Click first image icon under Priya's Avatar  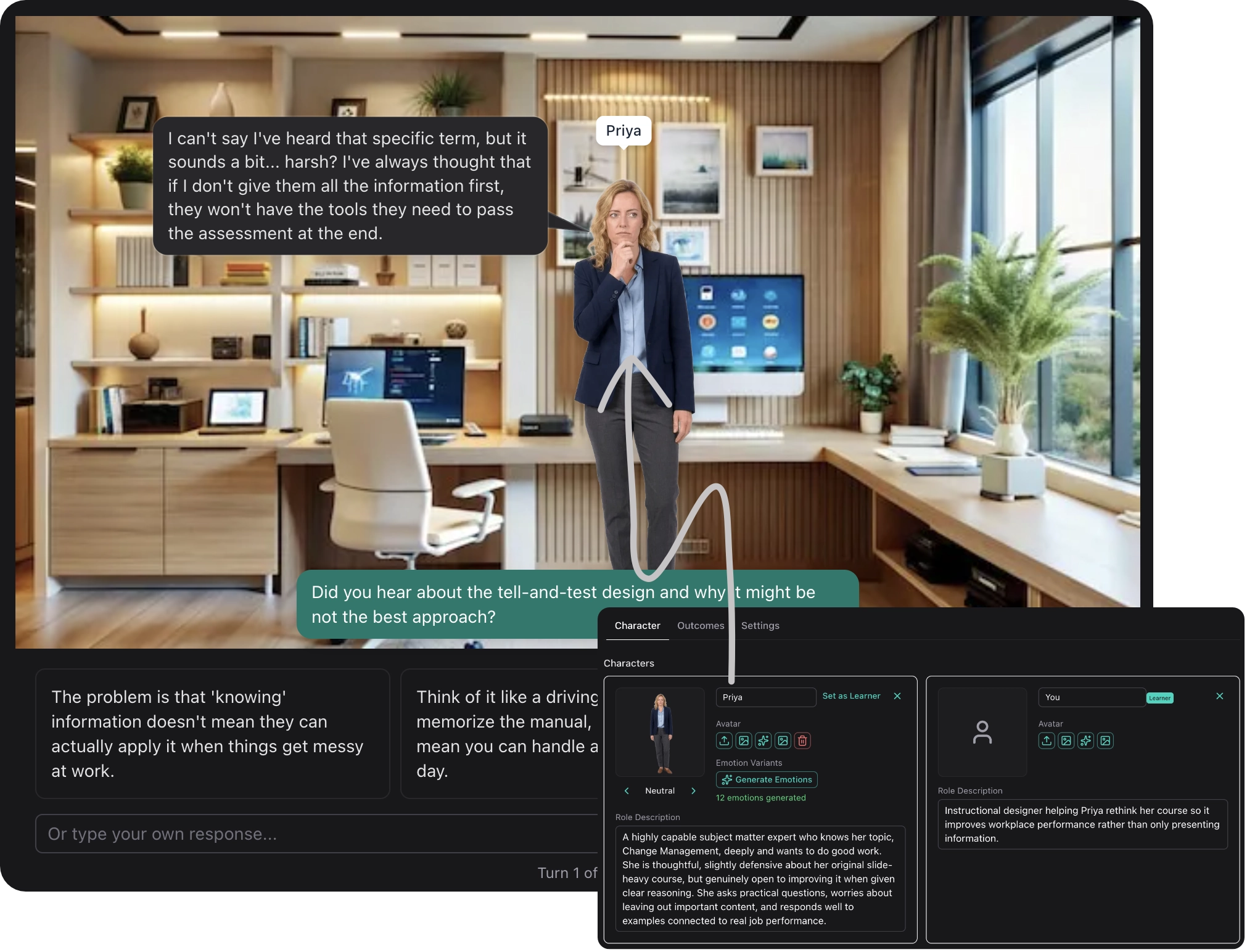click(x=744, y=741)
